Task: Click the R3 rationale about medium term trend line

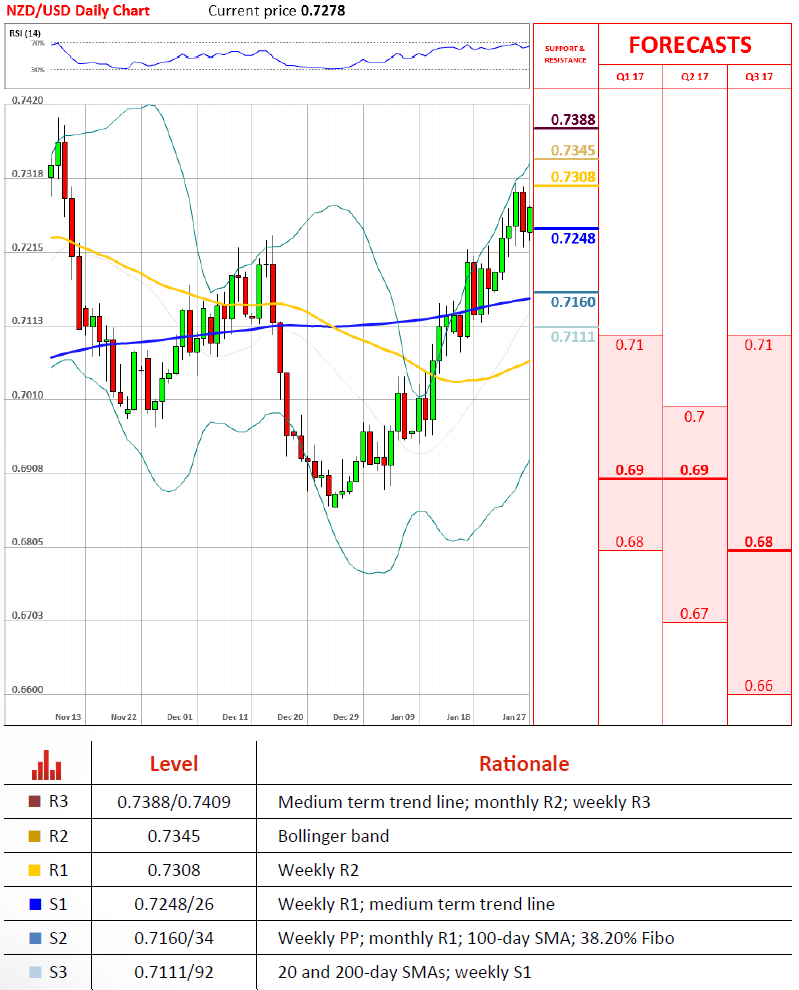Action: coord(464,802)
